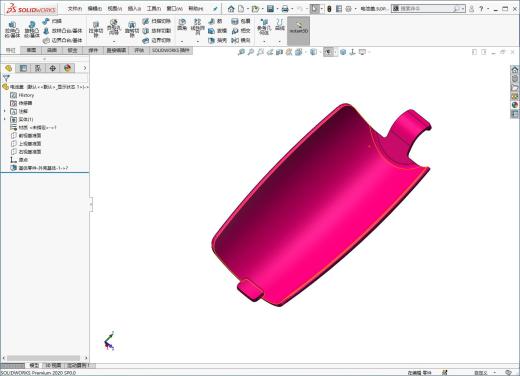Open the Reference Geometry (参考几何体) tool

(x=264, y=27)
